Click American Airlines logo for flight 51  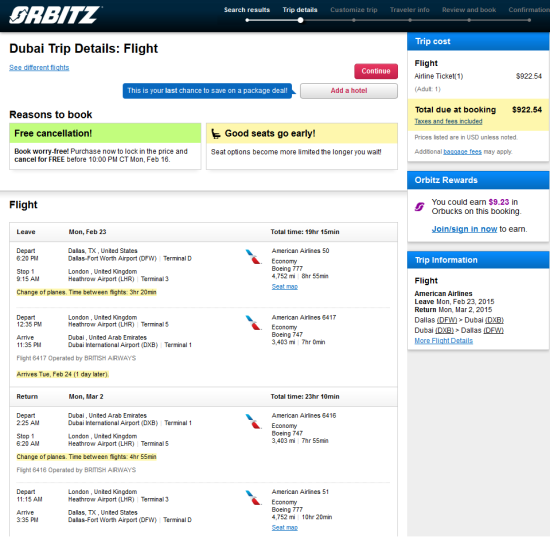[253, 497]
